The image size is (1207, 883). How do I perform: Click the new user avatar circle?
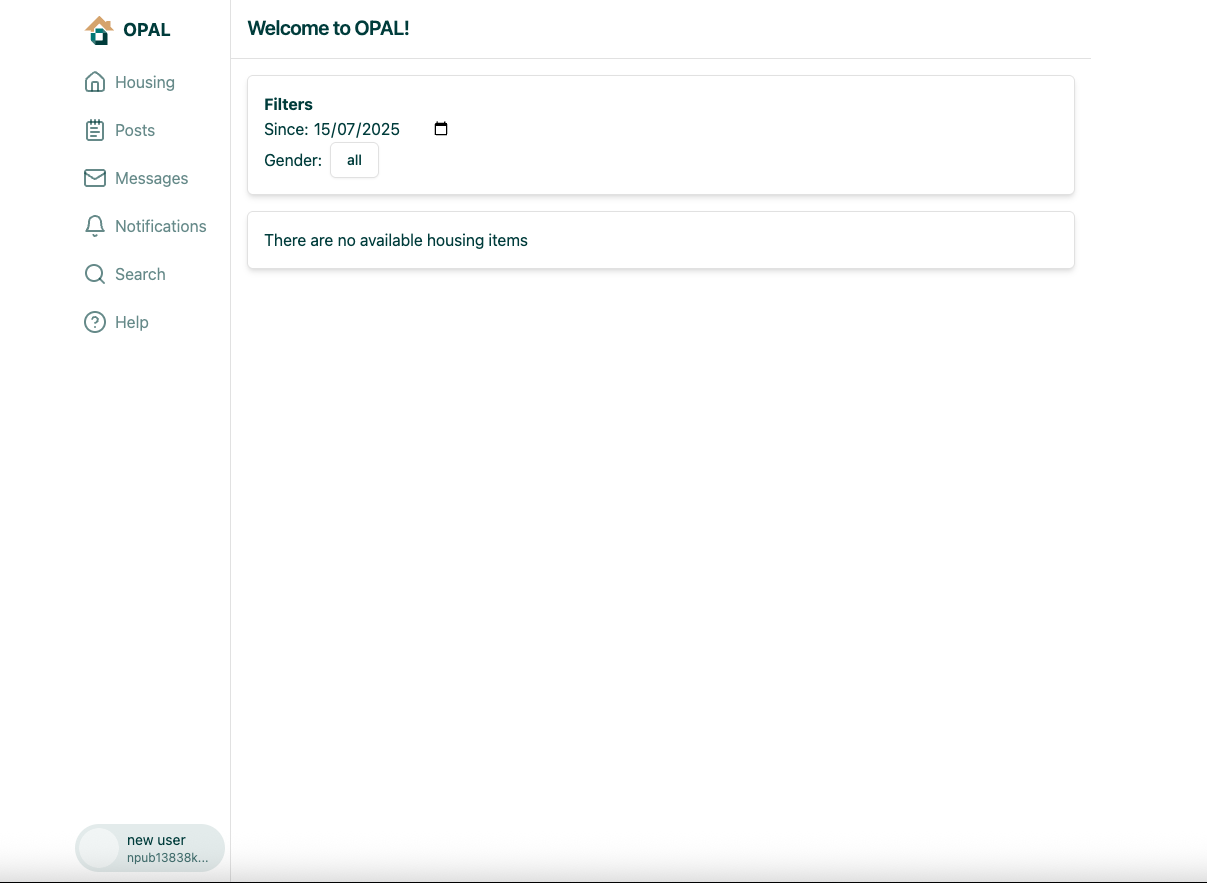point(99,848)
